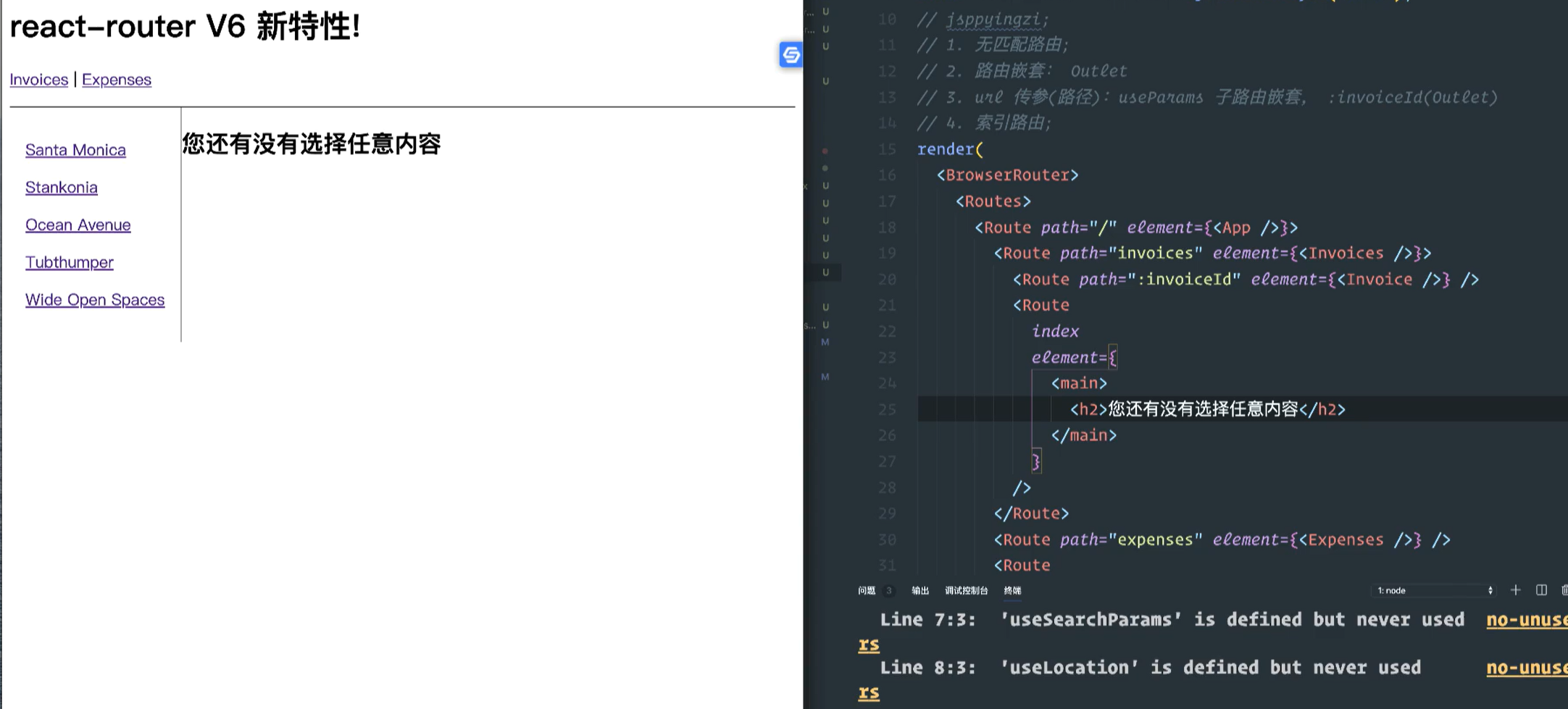Click '<BrowserRouter>' on line 16
The height and width of the screenshot is (709, 1568).
[1007, 175]
